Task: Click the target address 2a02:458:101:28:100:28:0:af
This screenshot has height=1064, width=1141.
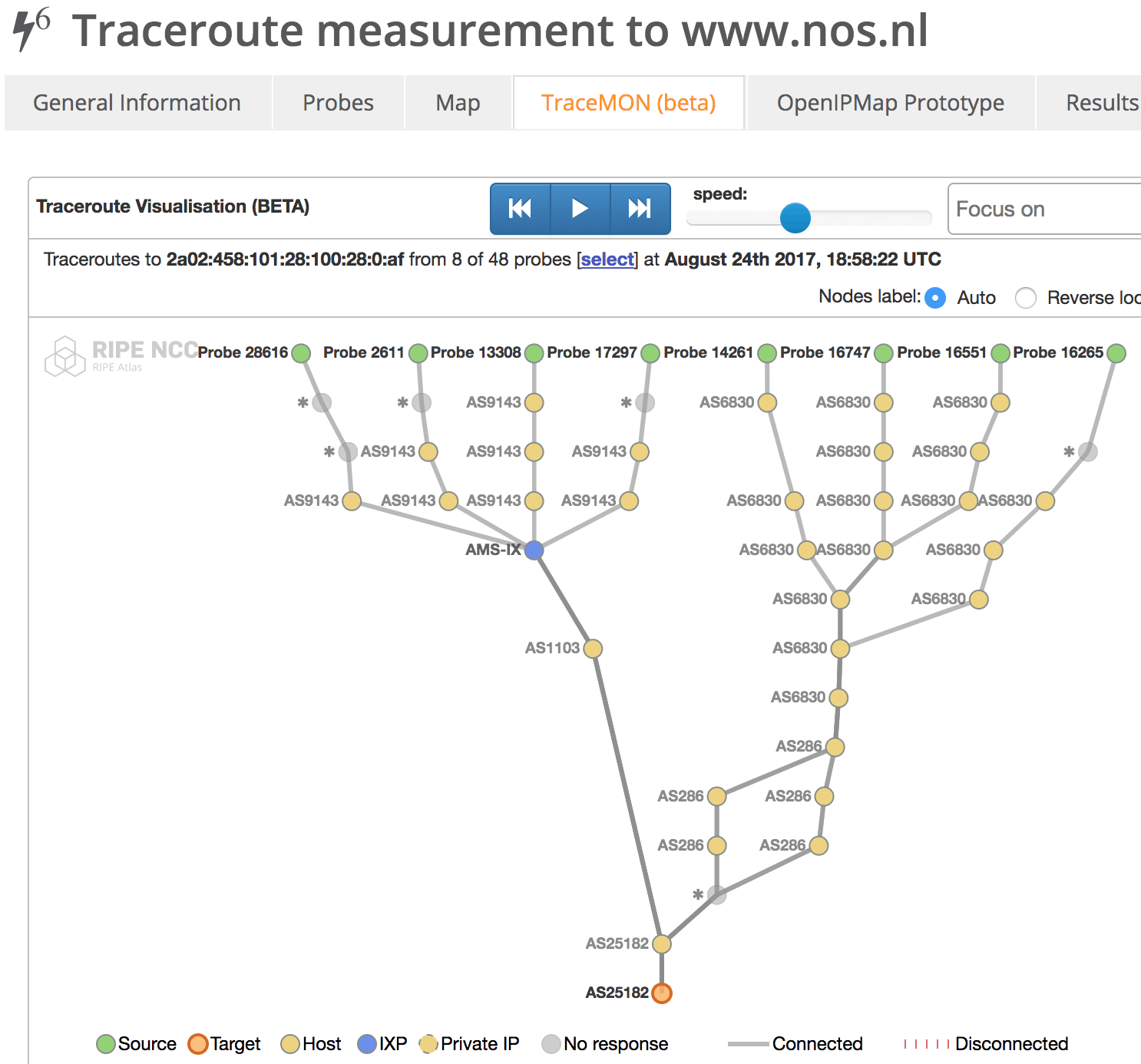Action: coord(285,259)
